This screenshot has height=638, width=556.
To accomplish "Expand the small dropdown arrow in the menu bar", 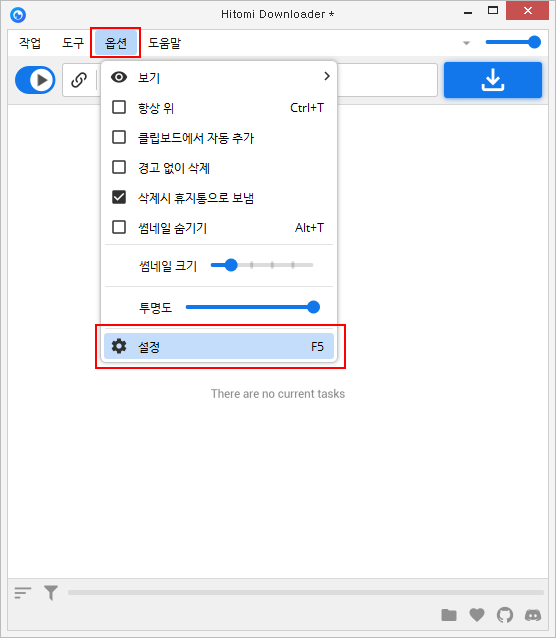I will [466, 43].
